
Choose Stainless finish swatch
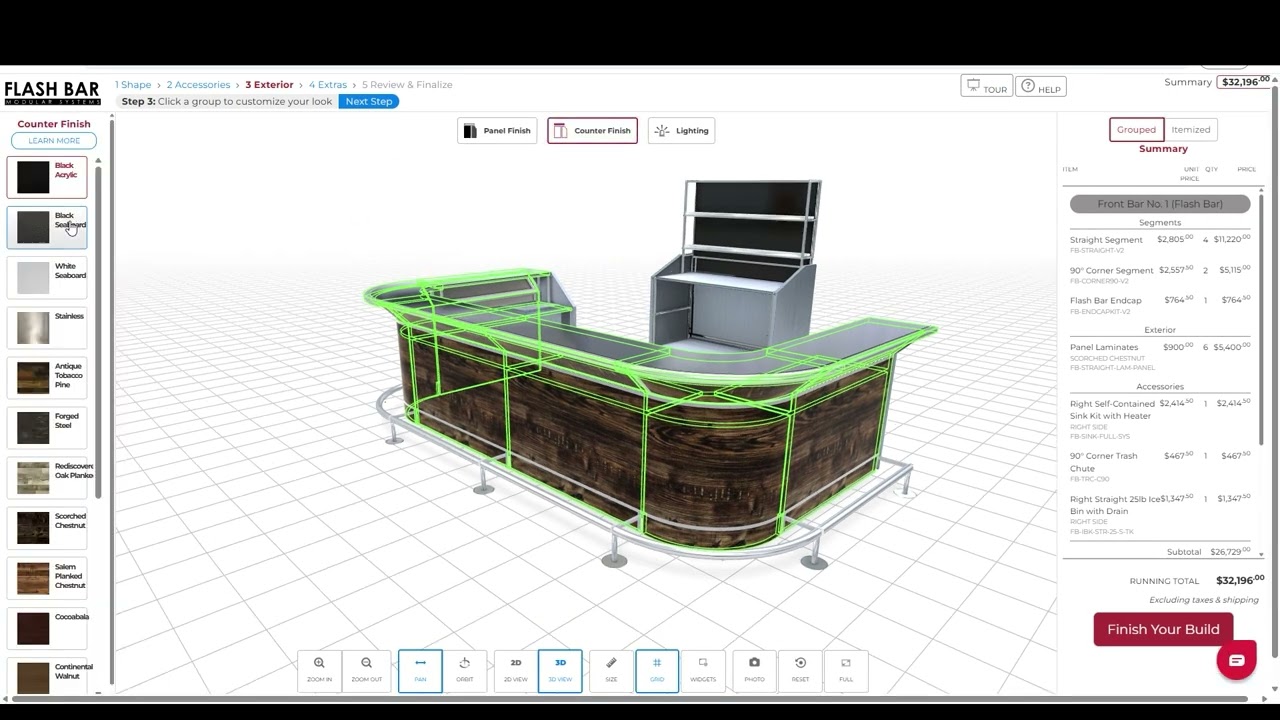pos(47,327)
